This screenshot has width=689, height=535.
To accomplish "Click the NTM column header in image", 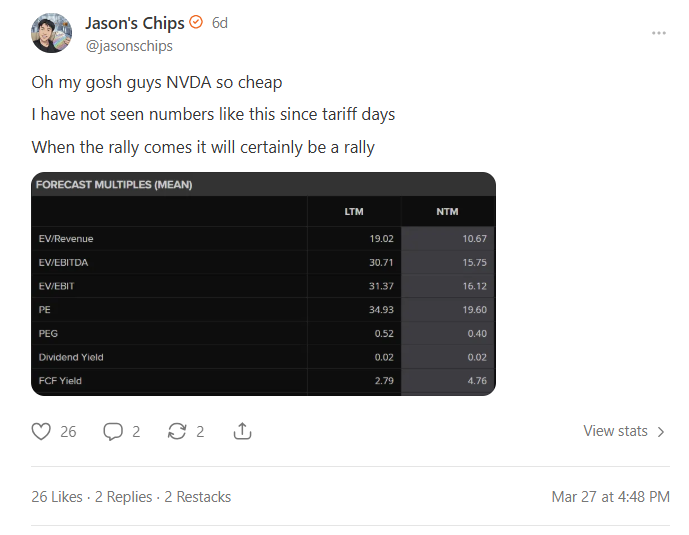I will tap(447, 212).
